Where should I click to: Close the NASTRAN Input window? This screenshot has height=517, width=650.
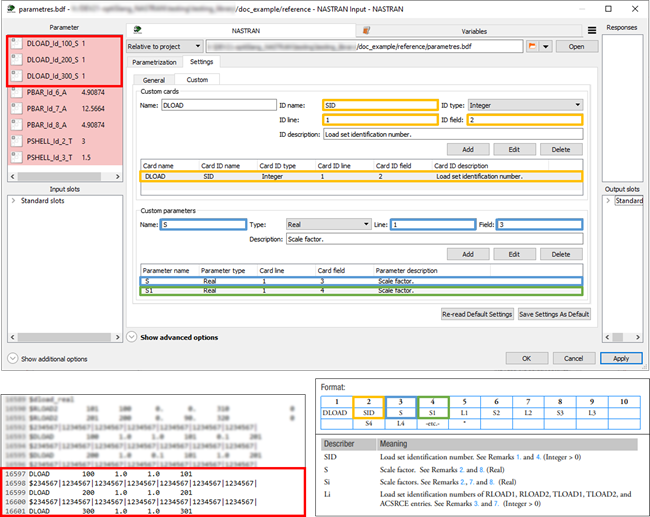pos(635,9)
